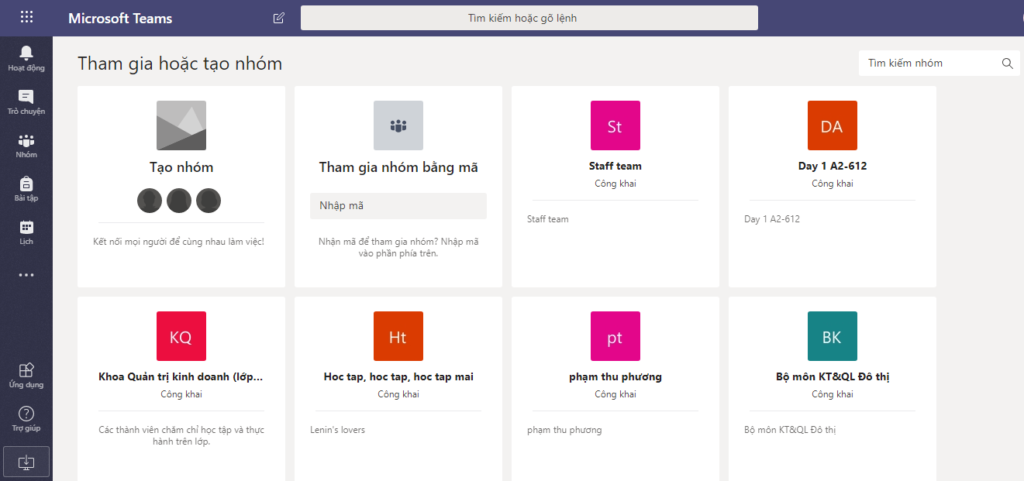Expand more apps ellipsis in sidebar

[26, 275]
